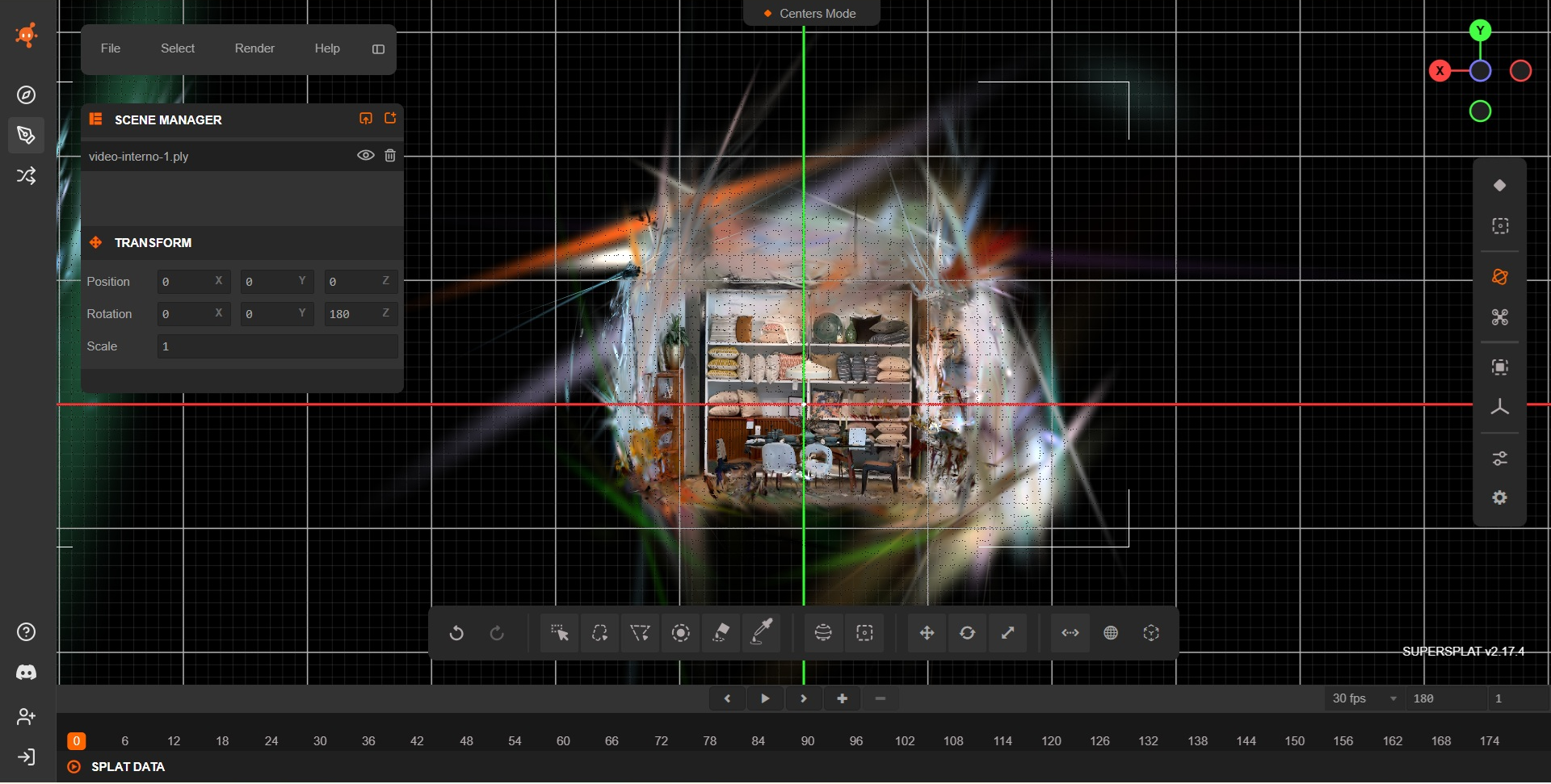Select the eyedropper tool
Image resolution: width=1551 pixels, height=784 pixels.
click(761, 634)
